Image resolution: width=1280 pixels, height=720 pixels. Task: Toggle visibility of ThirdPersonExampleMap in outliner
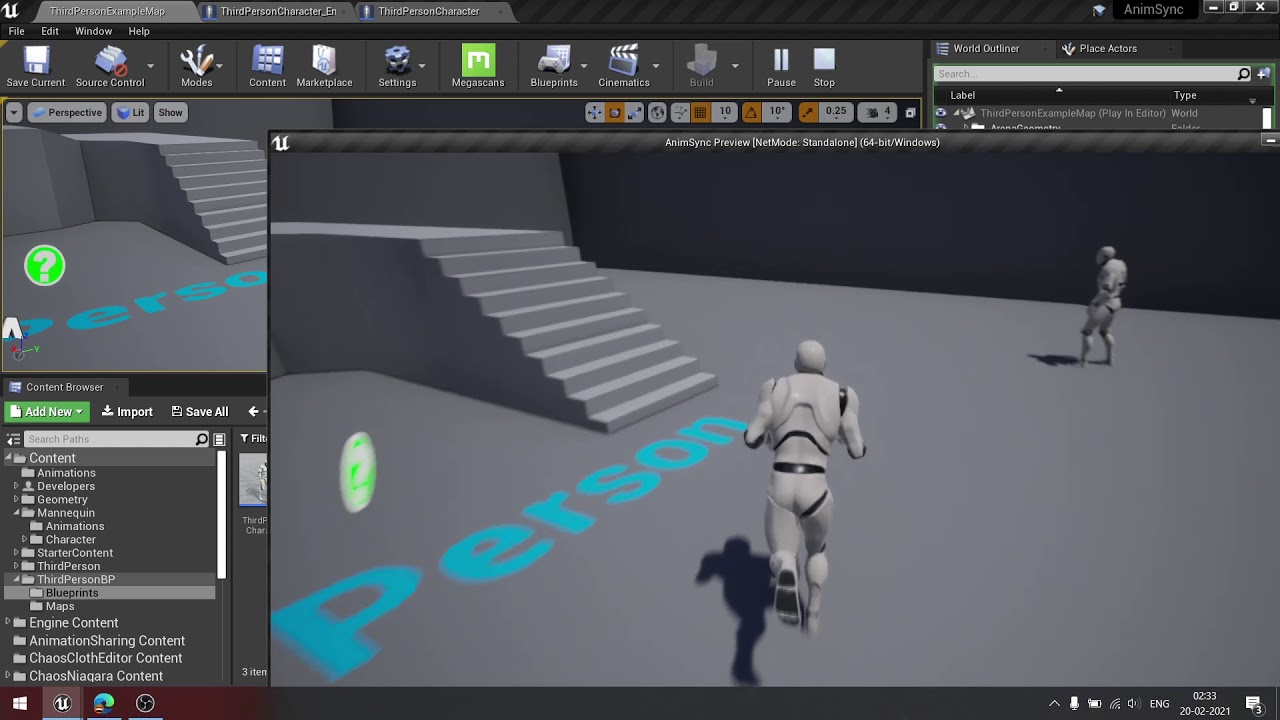click(x=941, y=113)
